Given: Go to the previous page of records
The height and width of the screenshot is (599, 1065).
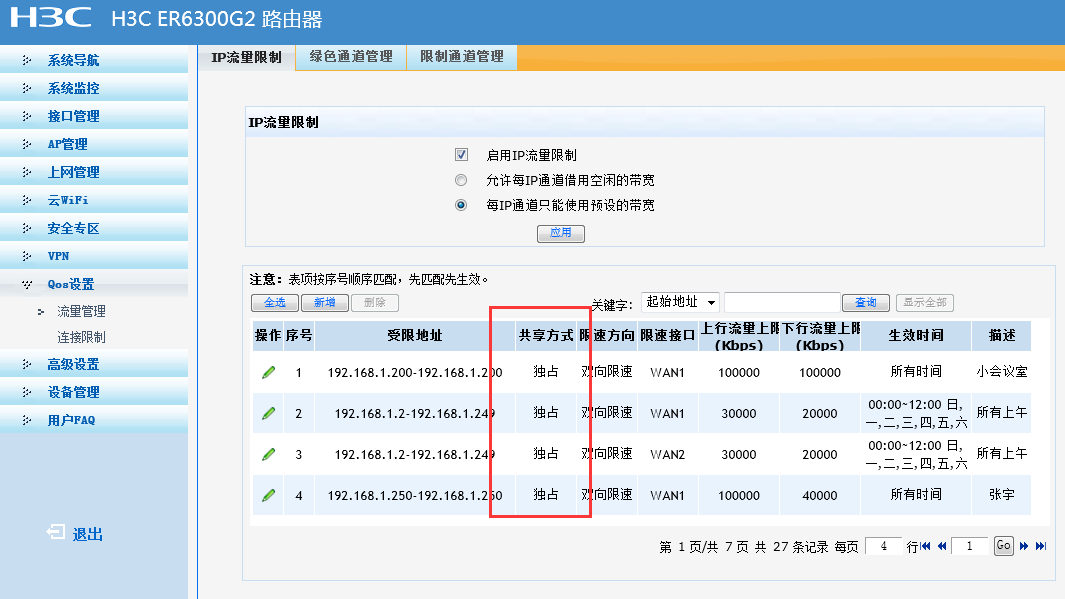Looking at the screenshot, I should point(942,546).
